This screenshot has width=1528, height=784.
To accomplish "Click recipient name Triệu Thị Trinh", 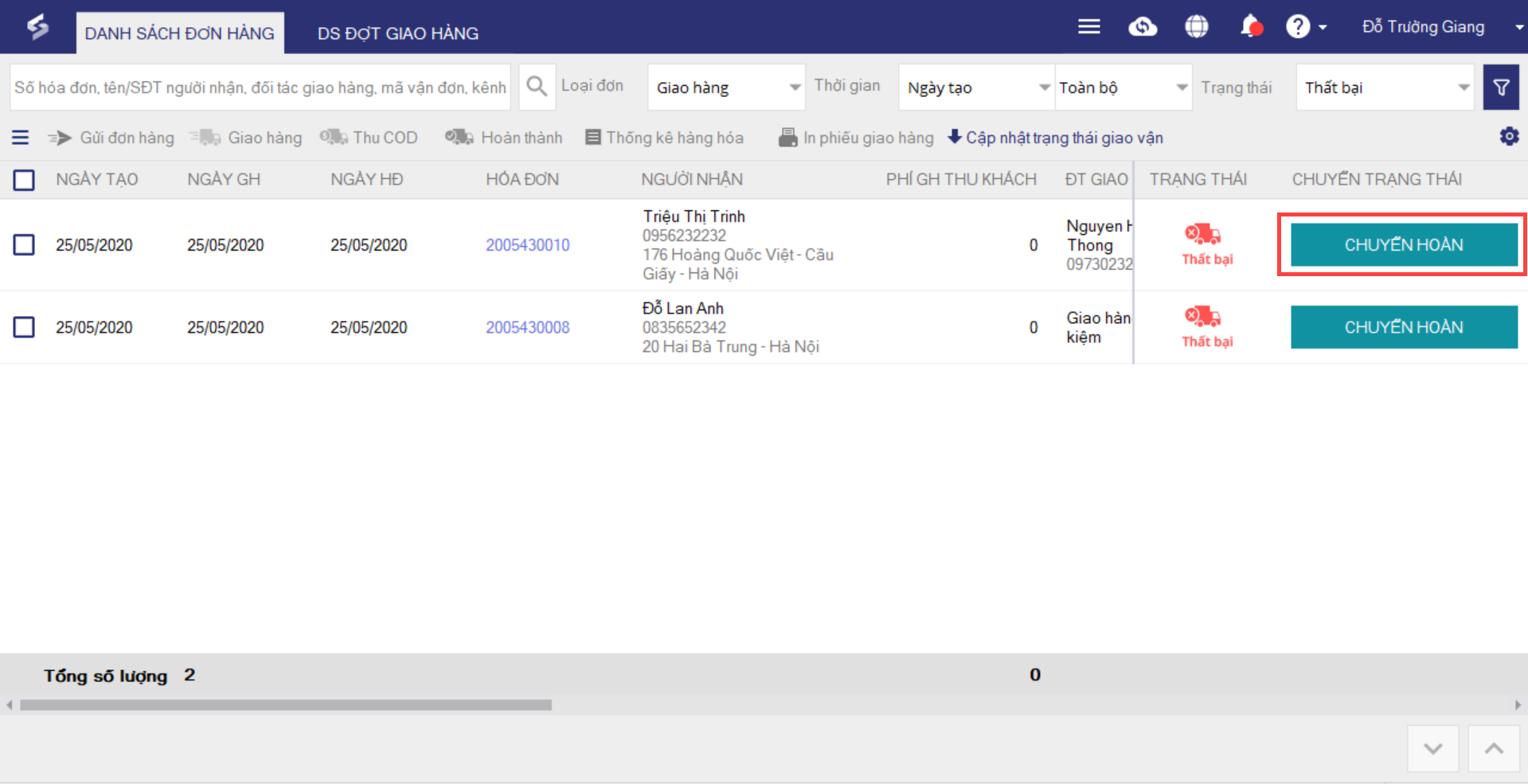I will (x=694, y=216).
